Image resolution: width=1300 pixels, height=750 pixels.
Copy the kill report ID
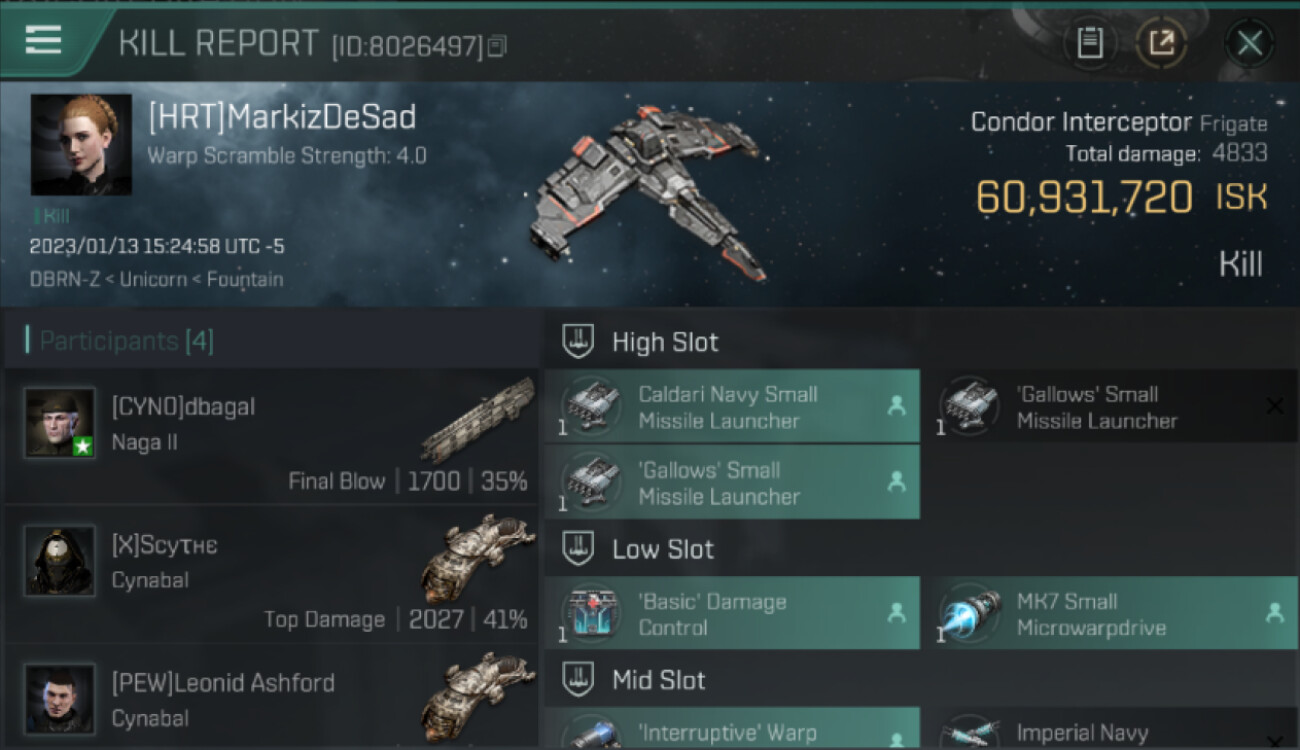(x=498, y=46)
